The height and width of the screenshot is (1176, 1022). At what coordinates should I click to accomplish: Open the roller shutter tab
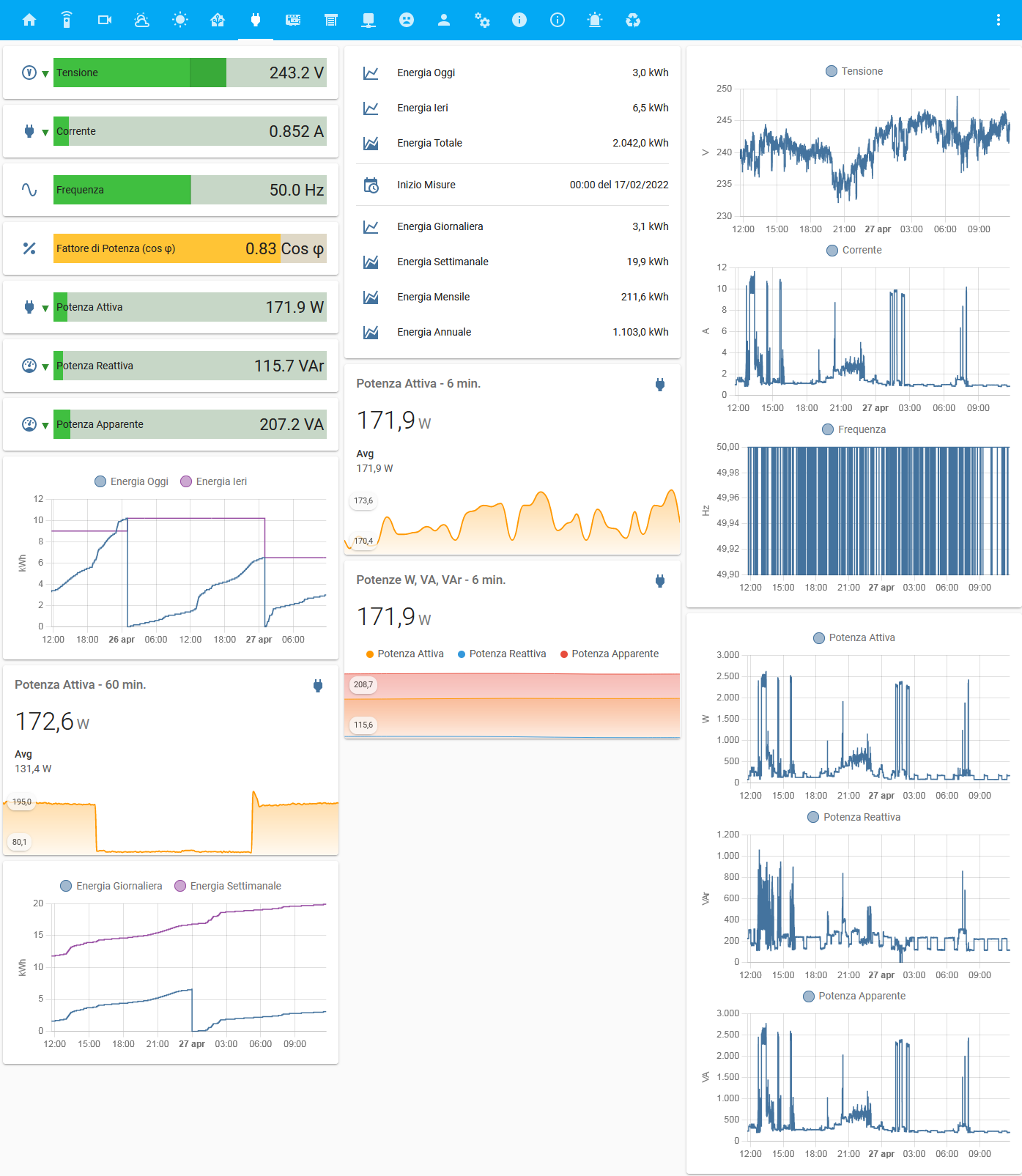click(x=331, y=20)
